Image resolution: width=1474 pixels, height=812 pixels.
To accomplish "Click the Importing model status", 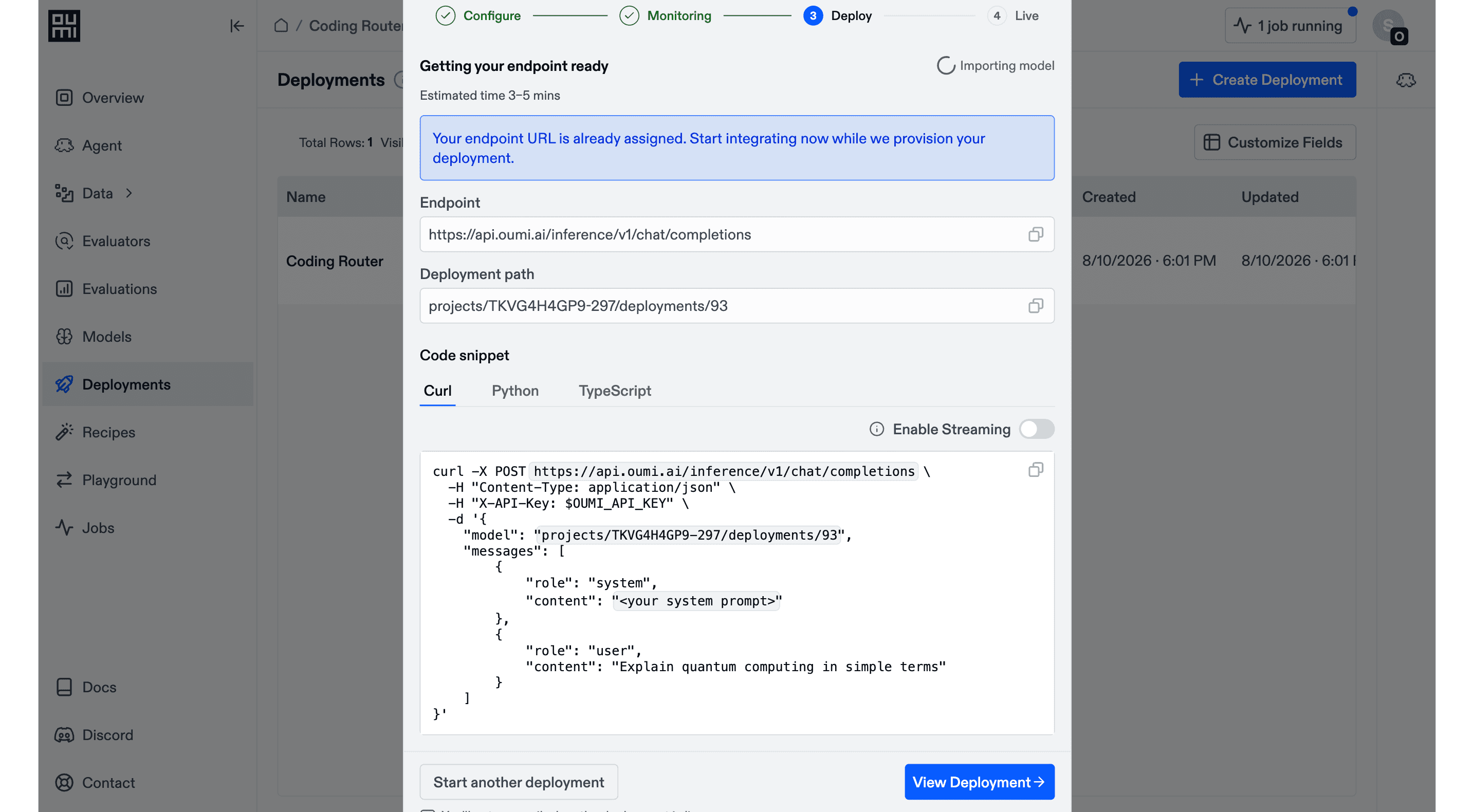I will [995, 66].
